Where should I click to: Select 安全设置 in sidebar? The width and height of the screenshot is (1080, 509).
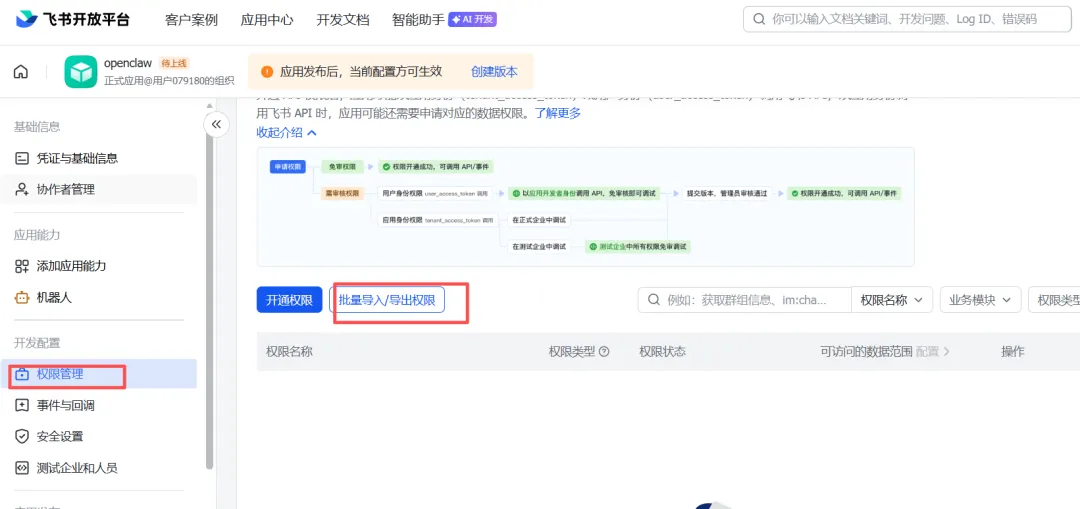(98, 437)
